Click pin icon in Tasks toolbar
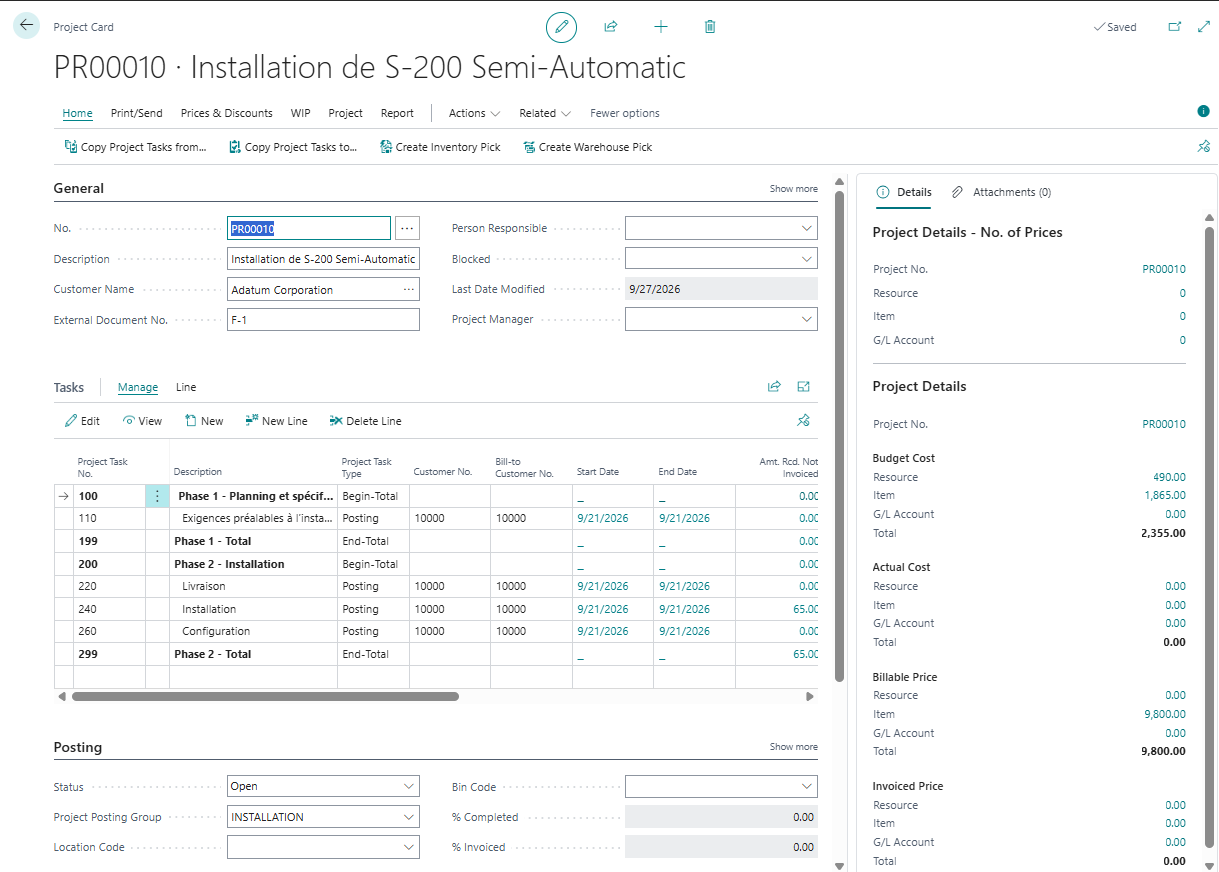 pos(803,421)
